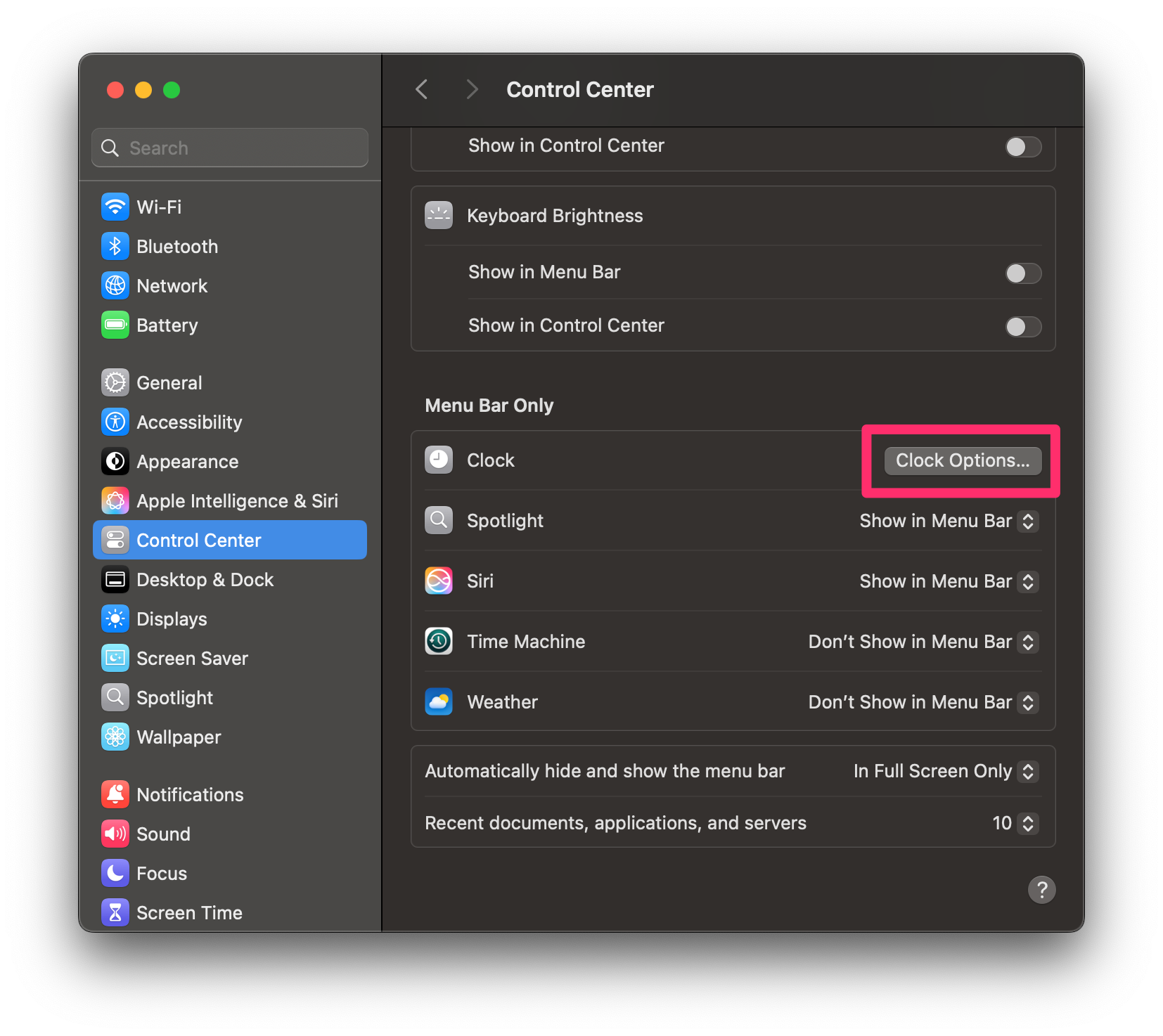Click the Keyboard Brightness icon
Image resolution: width=1163 pixels, height=1036 pixels.
[x=439, y=215]
